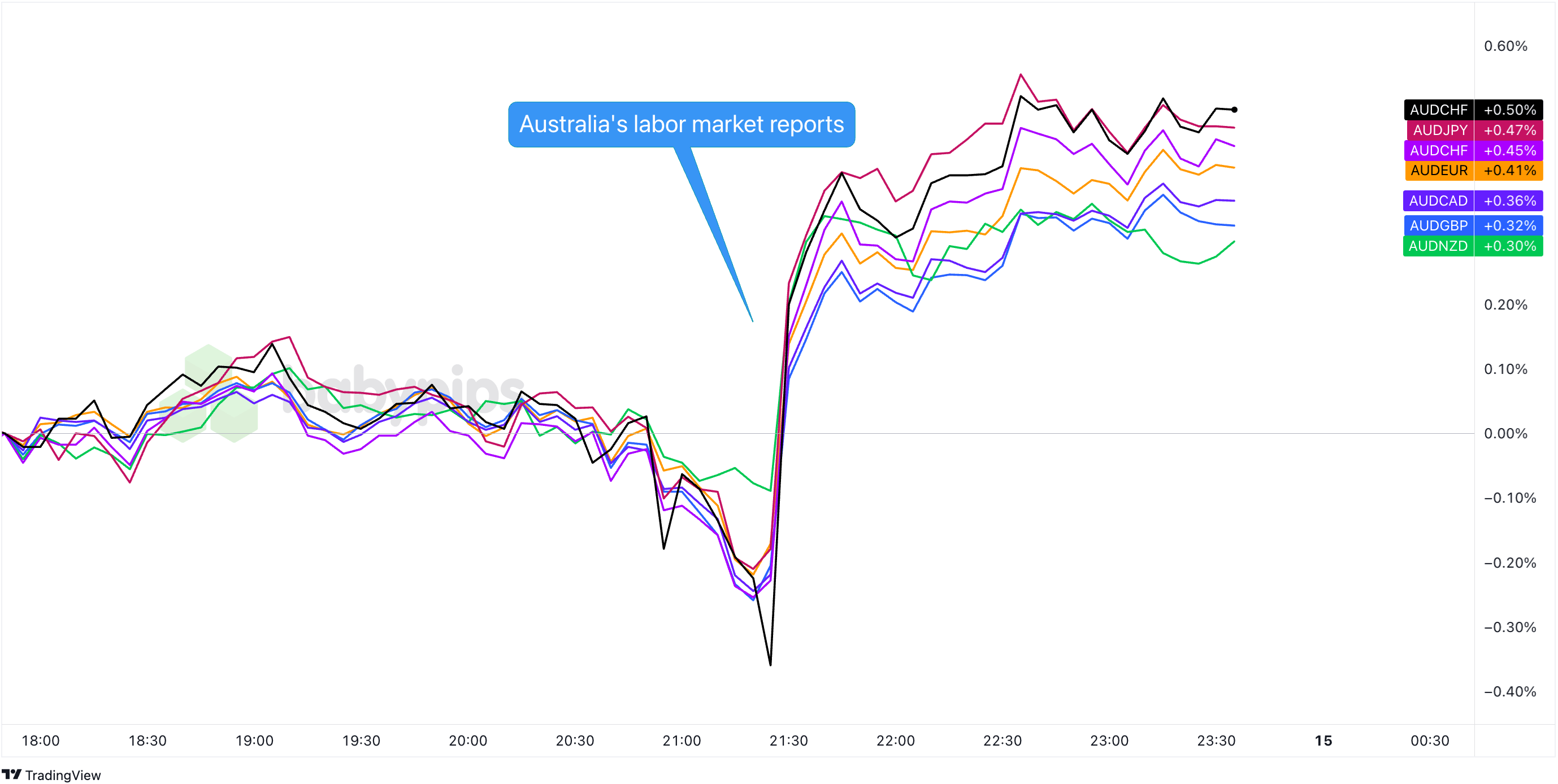Select the blue AUDGBP label
1558x784 pixels.
[1438, 225]
